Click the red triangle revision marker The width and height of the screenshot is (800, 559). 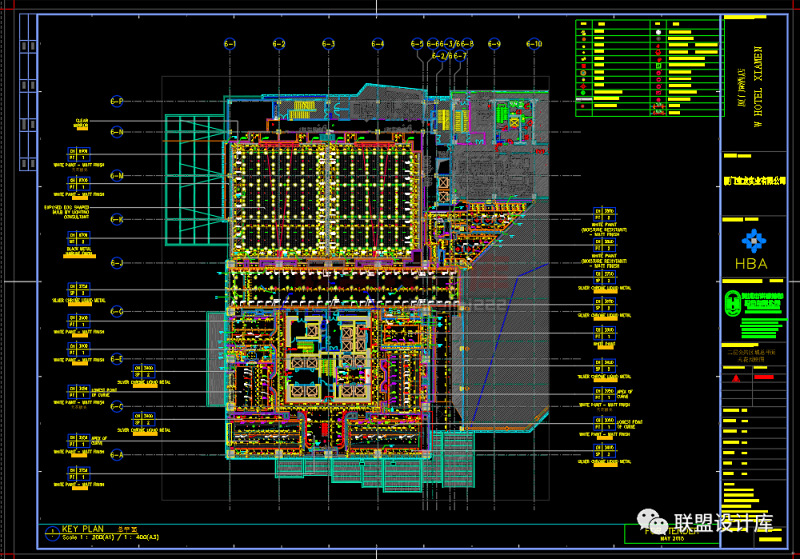(735, 380)
